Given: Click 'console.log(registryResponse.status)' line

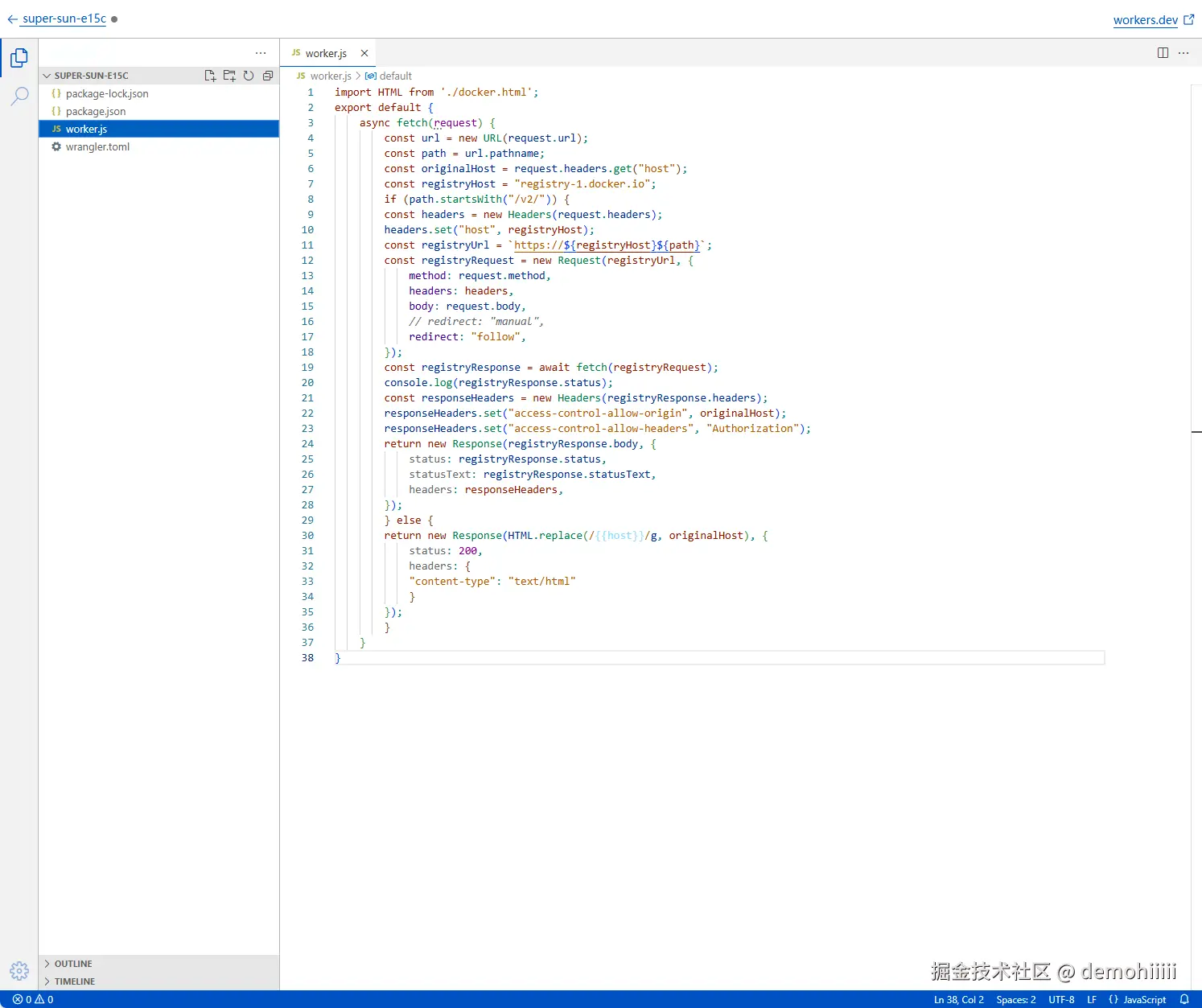Looking at the screenshot, I should pyautogui.click(x=498, y=383).
